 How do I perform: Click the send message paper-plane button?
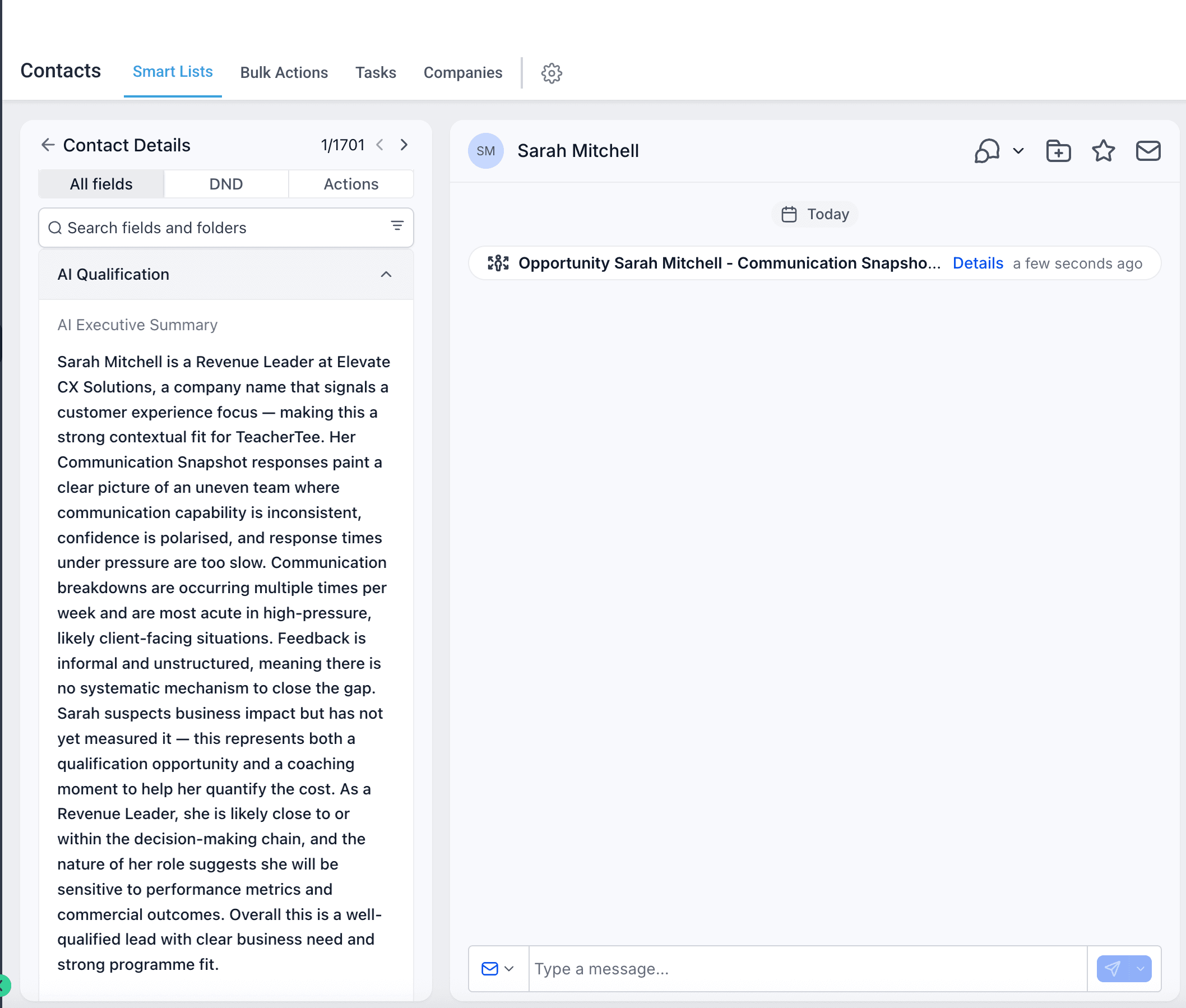coord(1113,969)
